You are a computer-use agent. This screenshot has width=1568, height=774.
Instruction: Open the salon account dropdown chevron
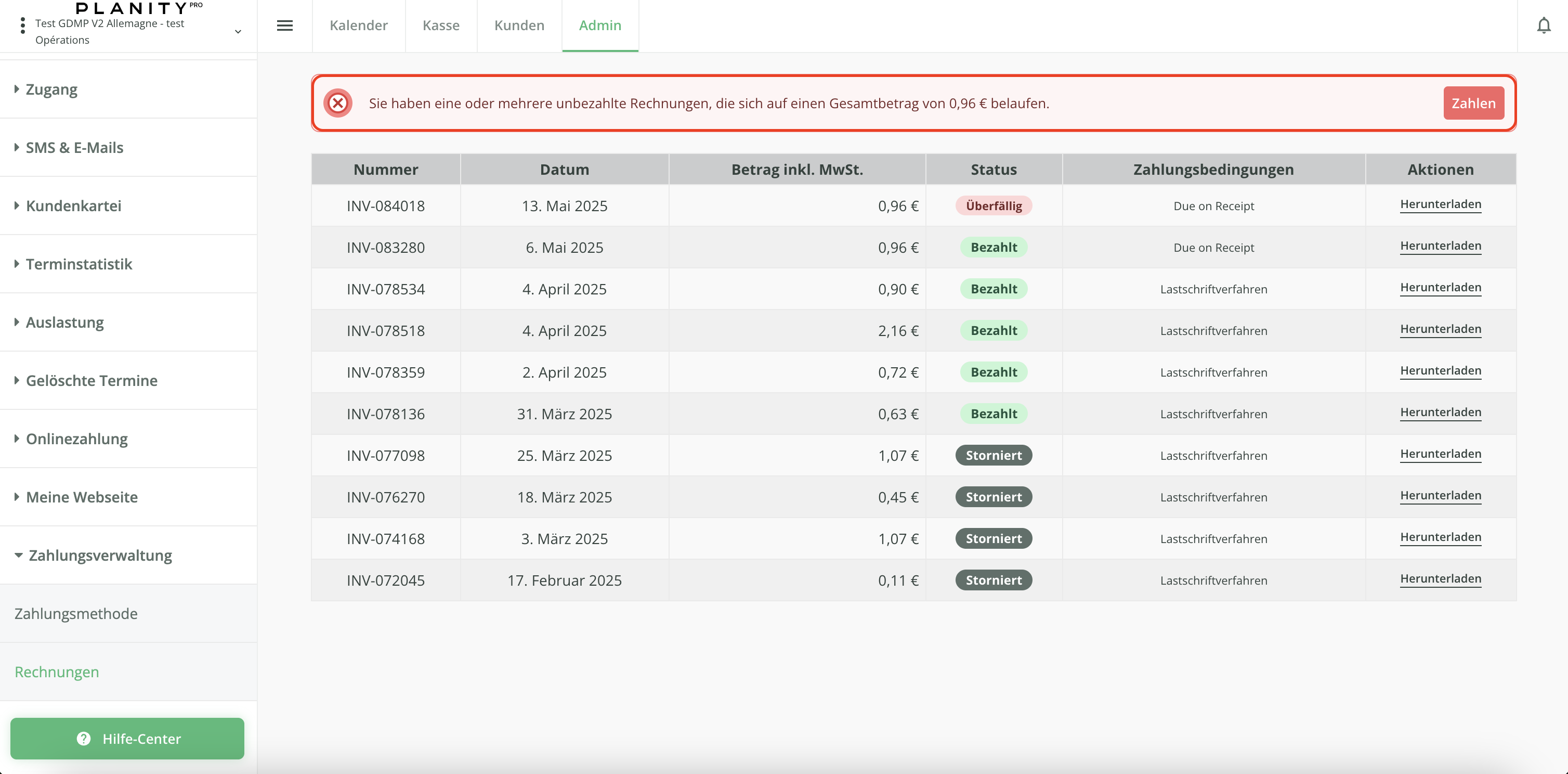click(x=238, y=32)
